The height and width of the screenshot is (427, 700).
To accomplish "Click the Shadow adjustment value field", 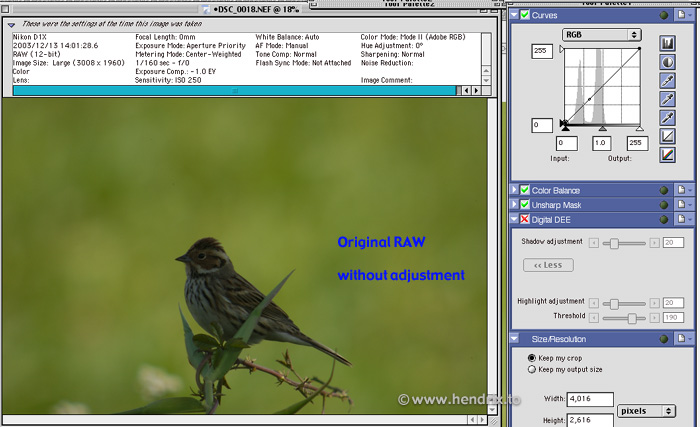I will pyautogui.click(x=673, y=243).
